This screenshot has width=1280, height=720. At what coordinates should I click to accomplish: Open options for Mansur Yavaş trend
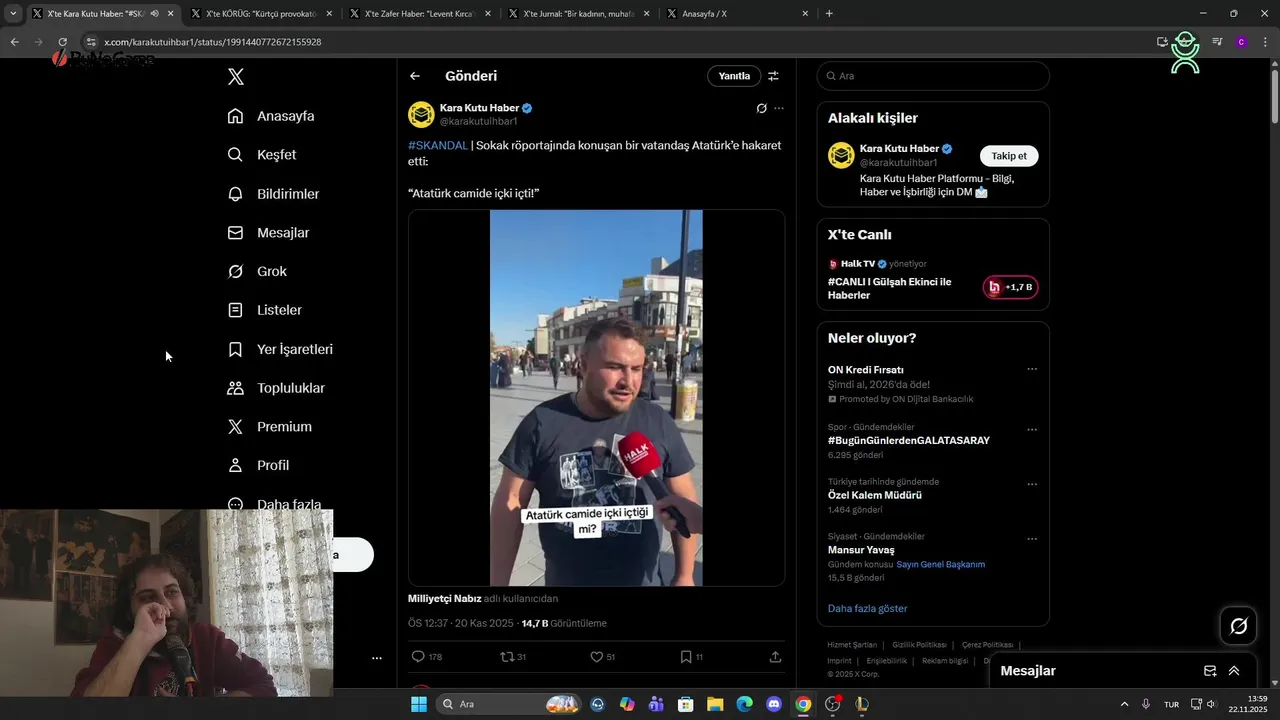coord(1032,540)
